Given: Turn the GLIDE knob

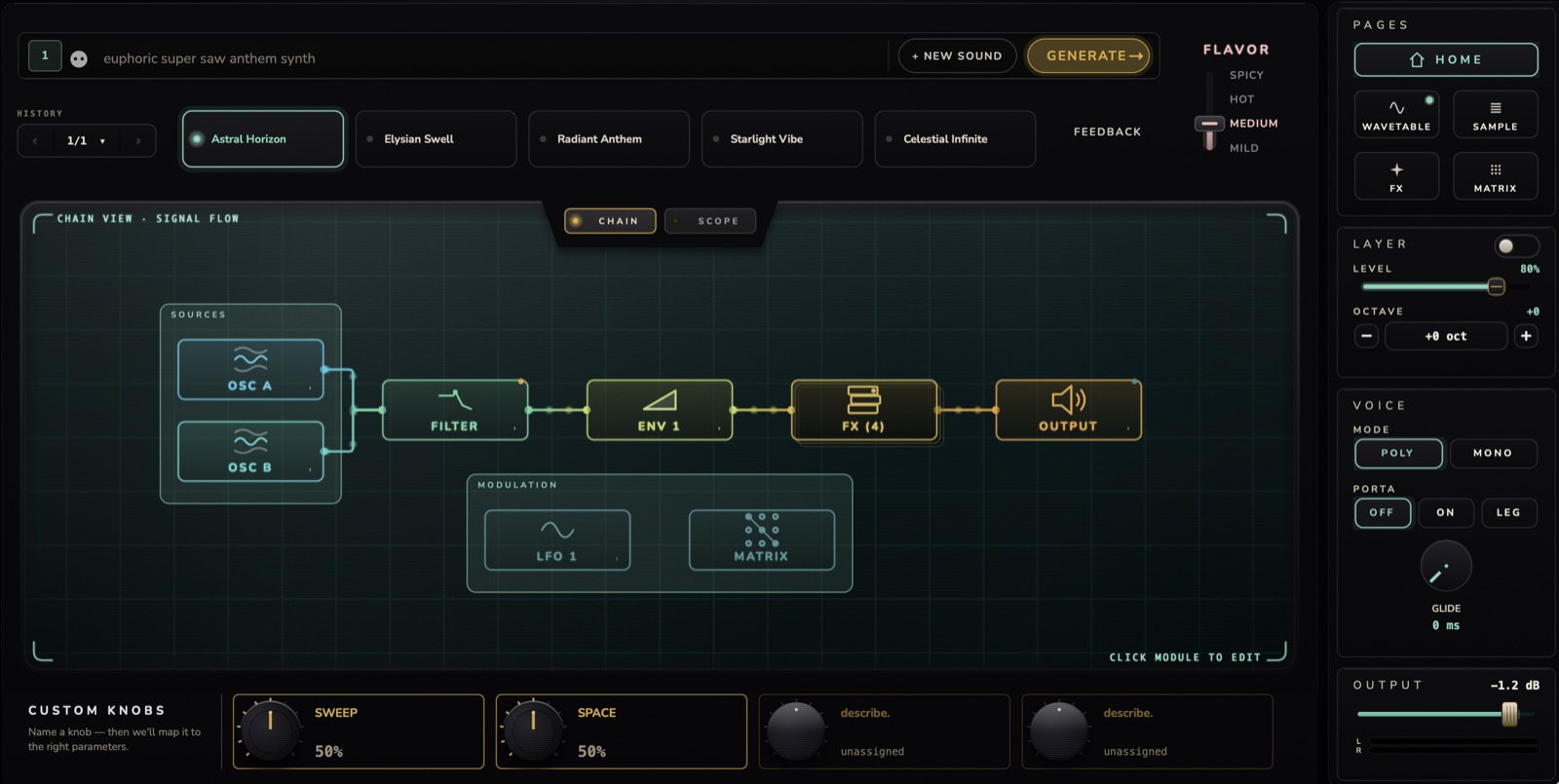Looking at the screenshot, I should click(x=1446, y=567).
